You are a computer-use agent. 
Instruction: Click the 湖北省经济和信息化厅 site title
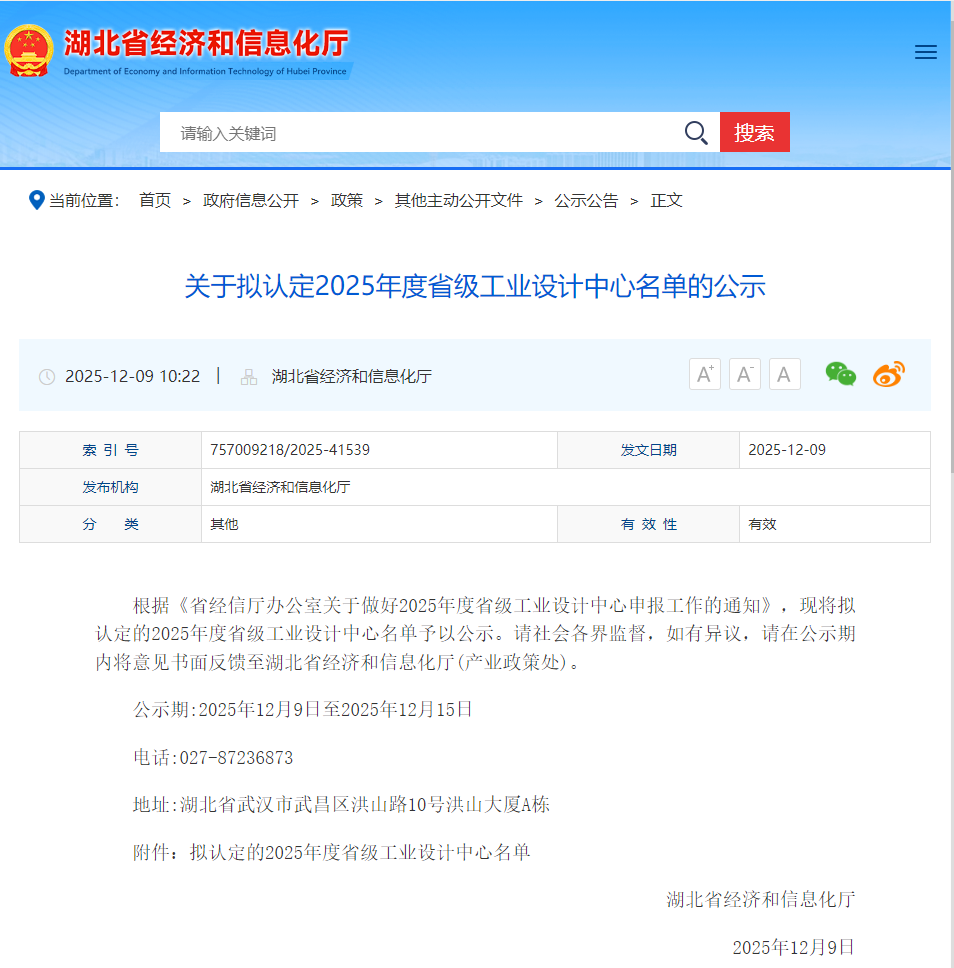[206, 44]
